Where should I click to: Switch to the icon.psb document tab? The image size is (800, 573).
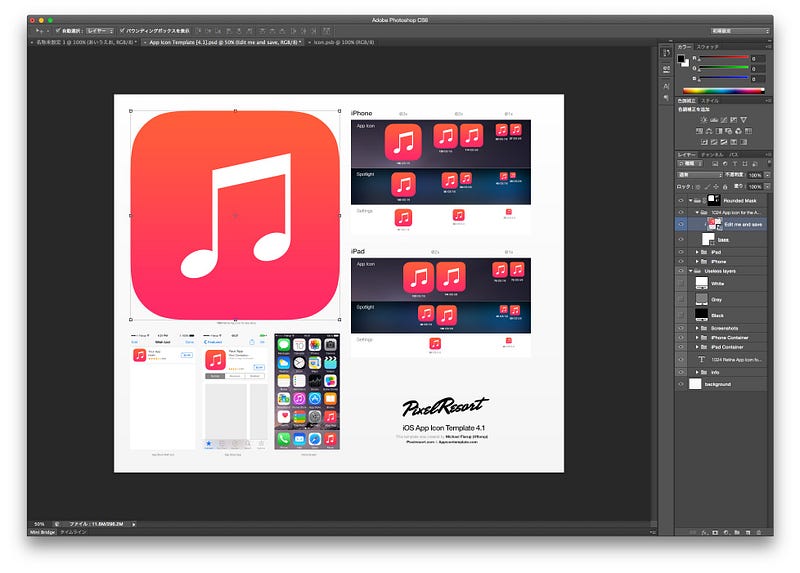point(343,42)
